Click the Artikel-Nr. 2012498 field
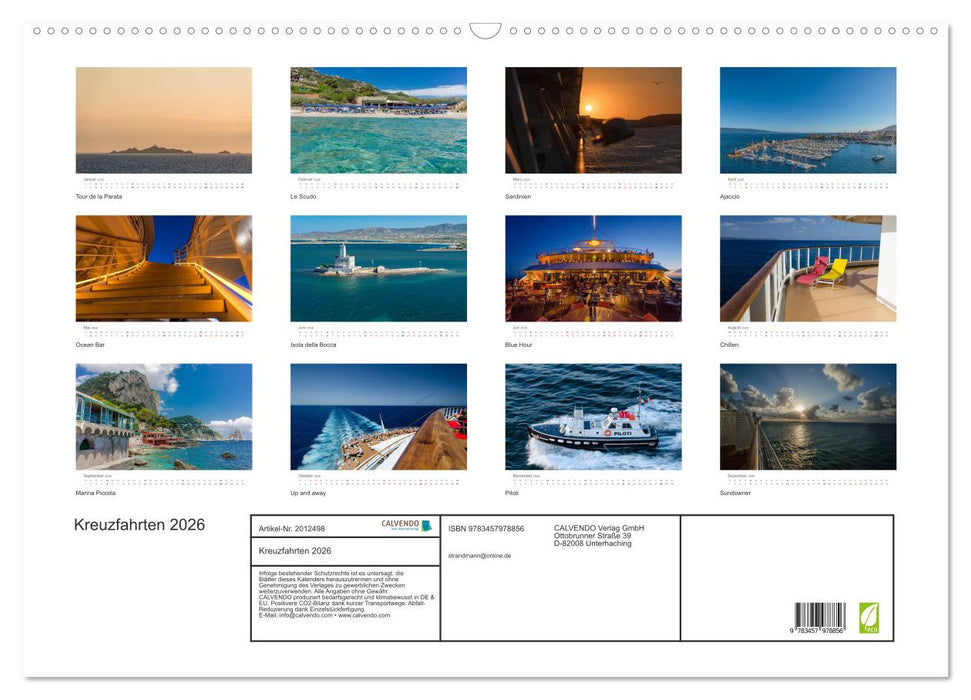The width and height of the screenshot is (971, 700). tap(292, 529)
